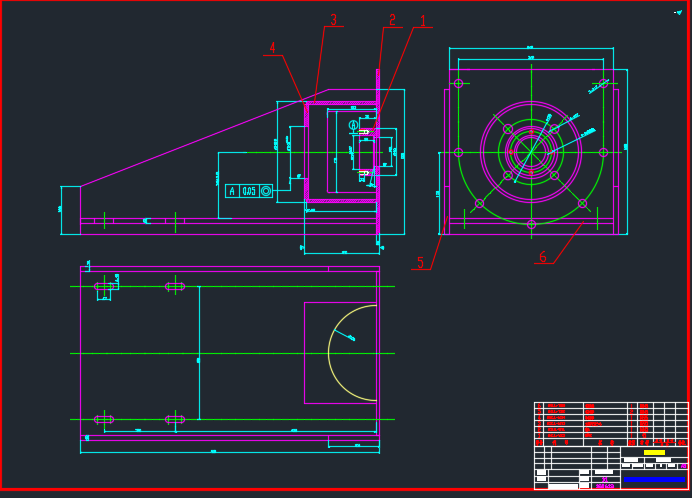Select part callout number 3
Screen dimensions: 692x498
point(334,19)
